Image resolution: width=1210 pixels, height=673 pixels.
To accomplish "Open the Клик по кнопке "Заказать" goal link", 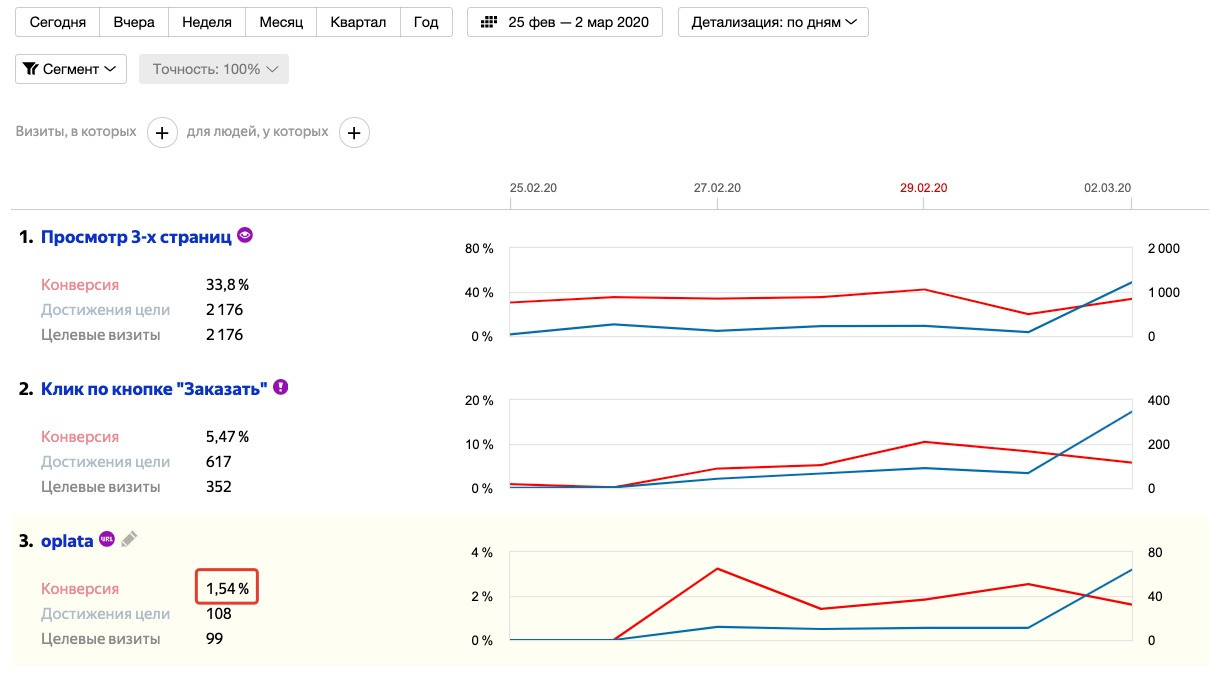I will pyautogui.click(x=154, y=389).
